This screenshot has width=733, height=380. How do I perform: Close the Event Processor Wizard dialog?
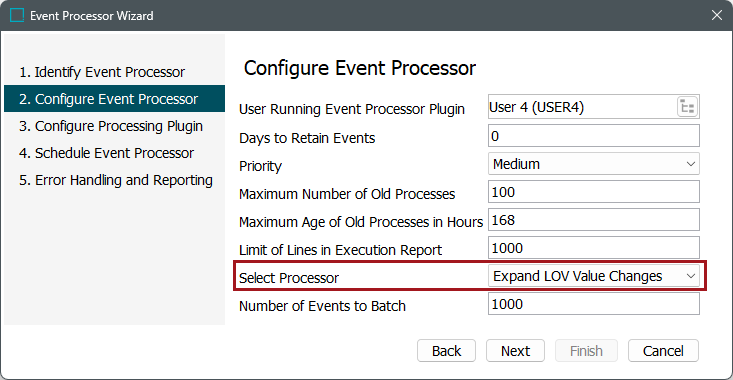pyautogui.click(x=717, y=15)
